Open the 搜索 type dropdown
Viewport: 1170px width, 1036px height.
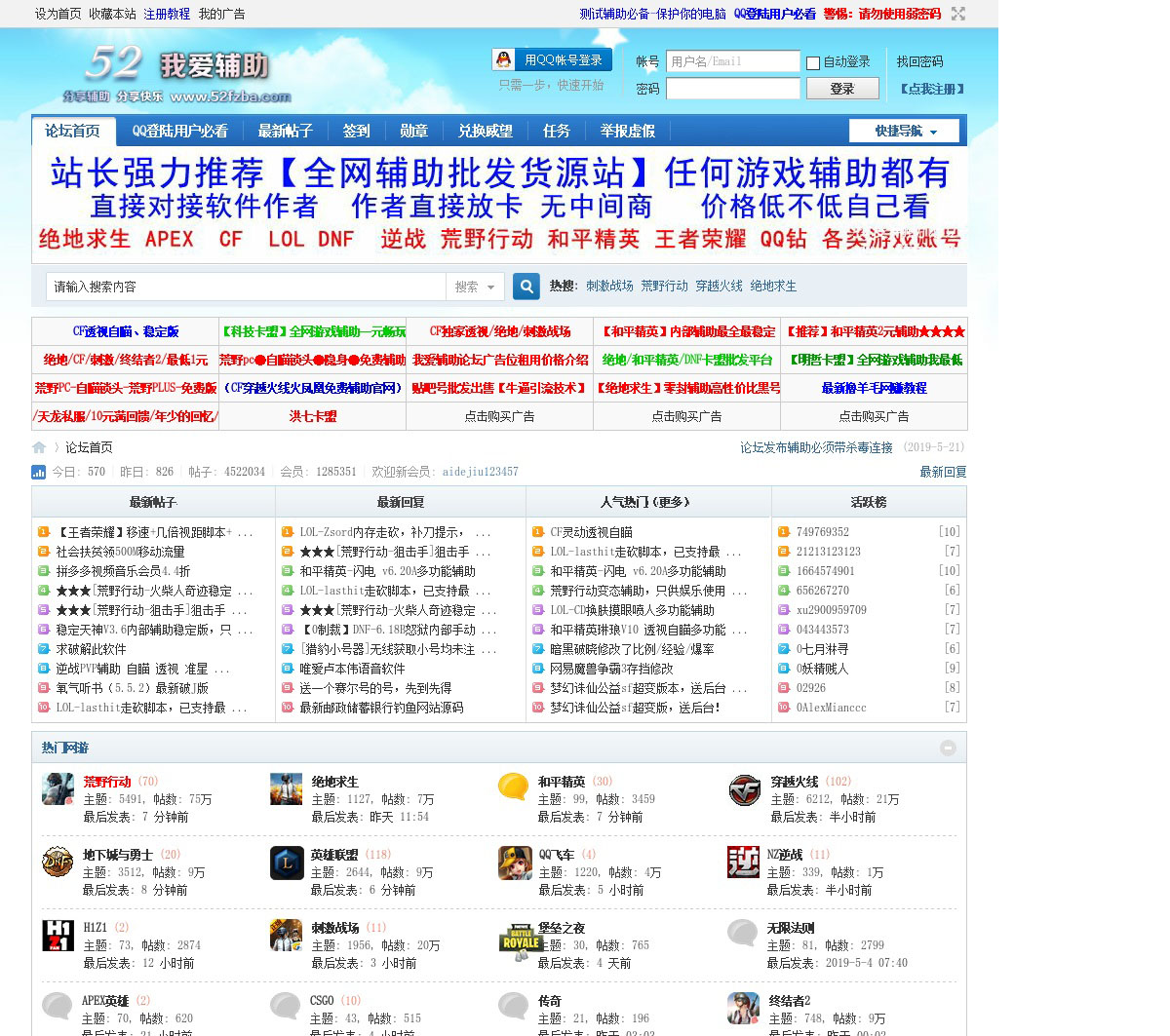click(476, 287)
